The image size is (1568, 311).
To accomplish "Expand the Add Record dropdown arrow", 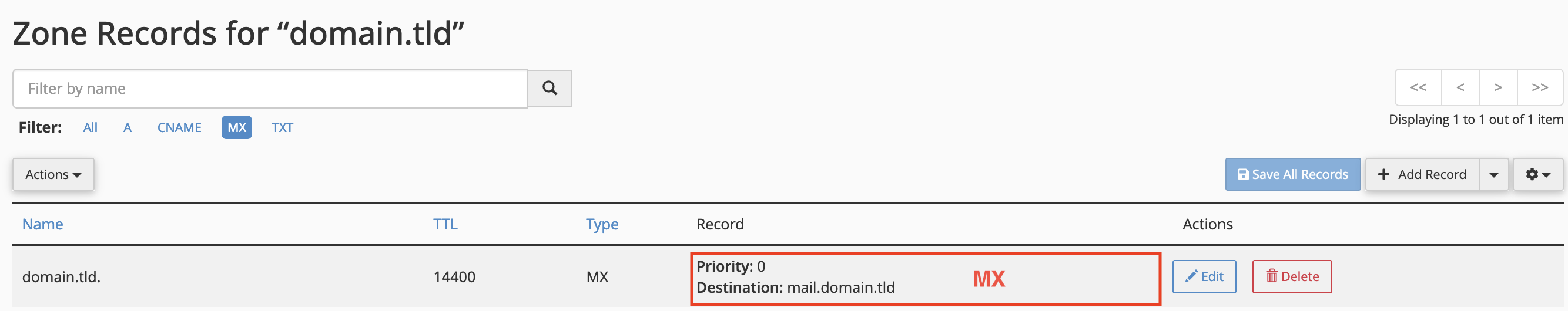I will (1494, 174).
